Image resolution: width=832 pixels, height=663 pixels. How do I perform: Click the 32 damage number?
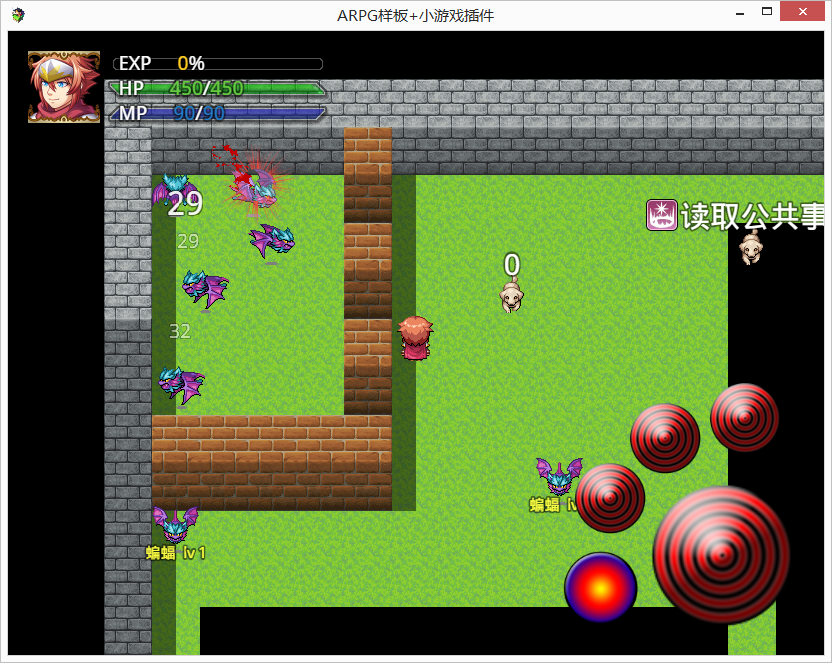(x=180, y=331)
